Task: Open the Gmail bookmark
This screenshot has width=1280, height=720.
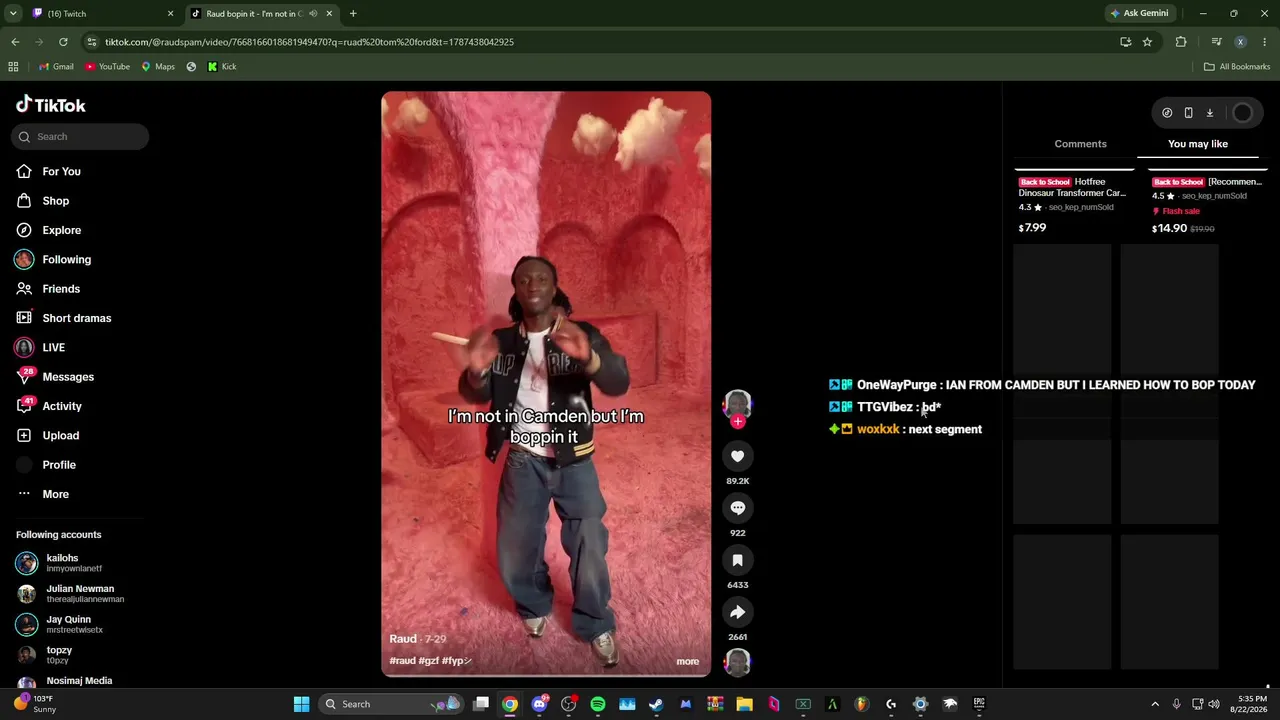Action: point(56,67)
